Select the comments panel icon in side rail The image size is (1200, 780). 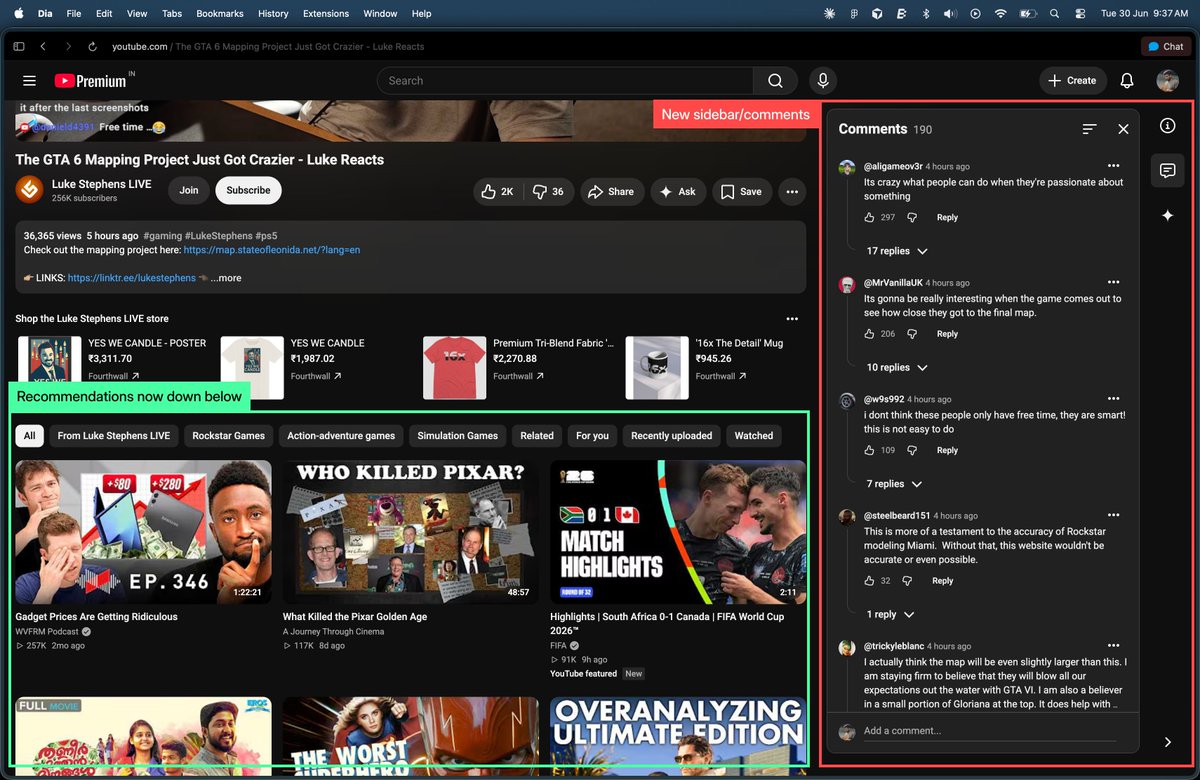click(1167, 171)
